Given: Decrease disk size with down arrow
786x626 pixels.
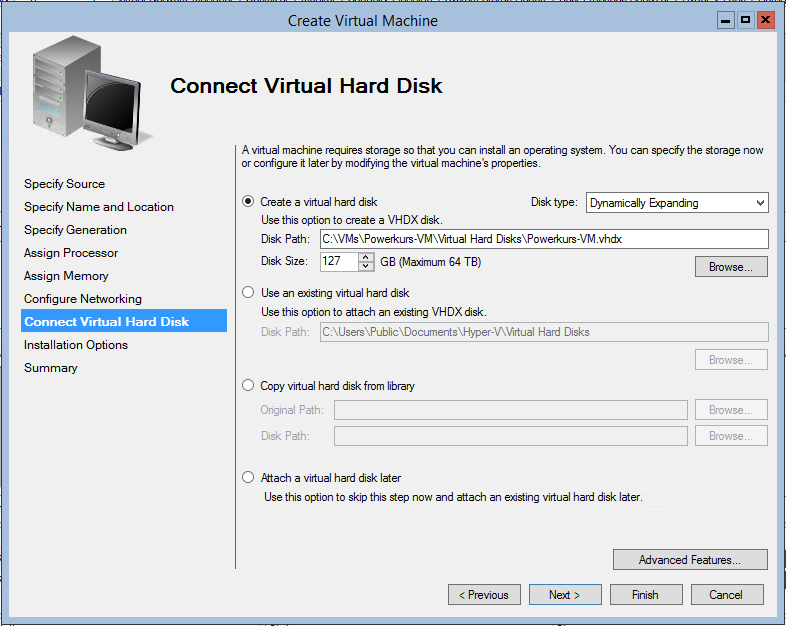Looking at the screenshot, I should pos(366,266).
